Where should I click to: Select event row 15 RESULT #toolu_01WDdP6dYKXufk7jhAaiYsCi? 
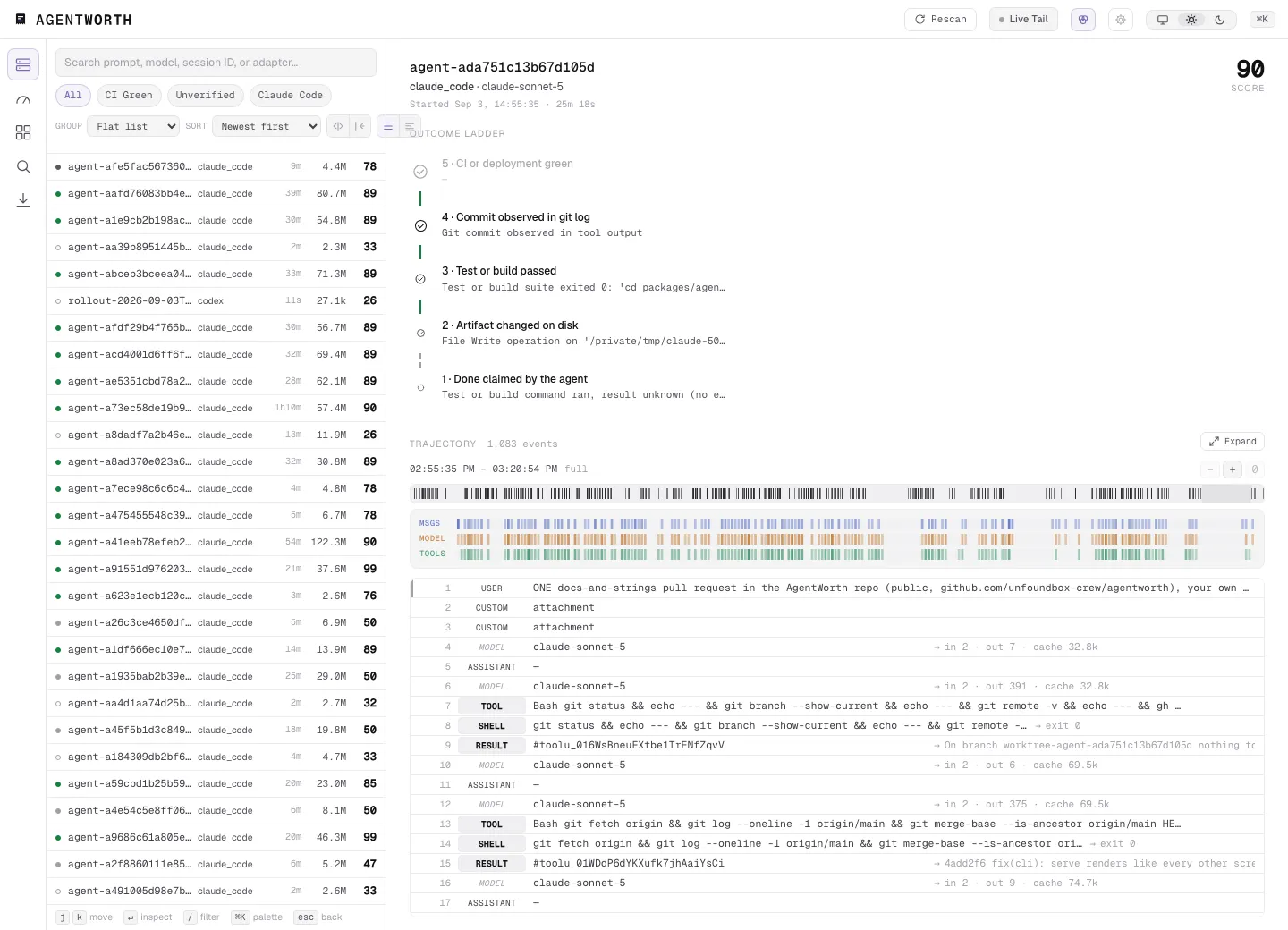pyautogui.click(x=837, y=864)
